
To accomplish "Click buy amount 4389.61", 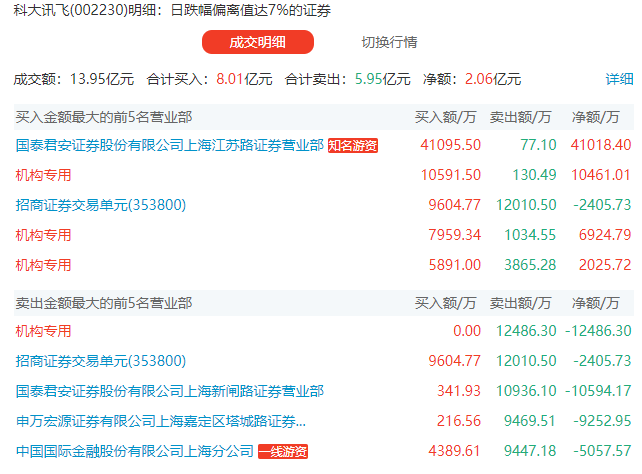I will pyautogui.click(x=454, y=451).
